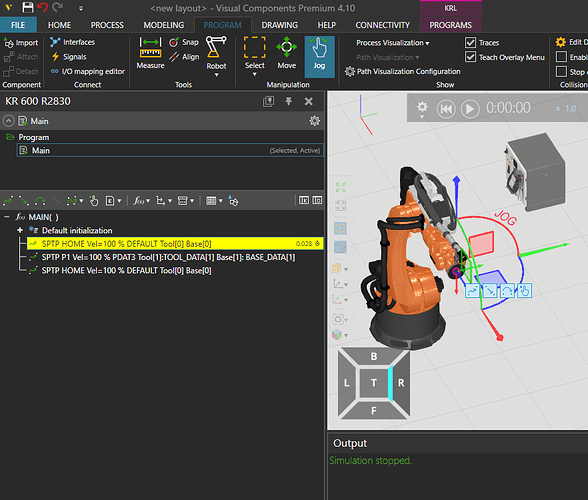Click the Save icon in title bar
Screen dimensions: 588x500
[28, 7]
